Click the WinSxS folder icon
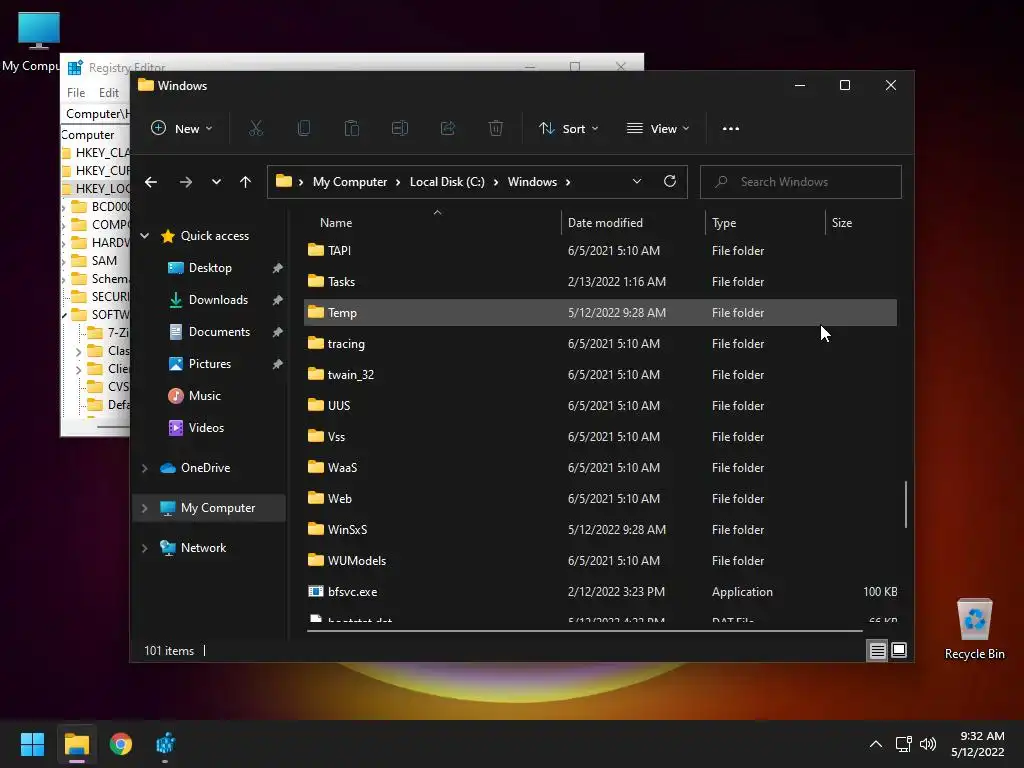The image size is (1024, 768). (x=316, y=529)
